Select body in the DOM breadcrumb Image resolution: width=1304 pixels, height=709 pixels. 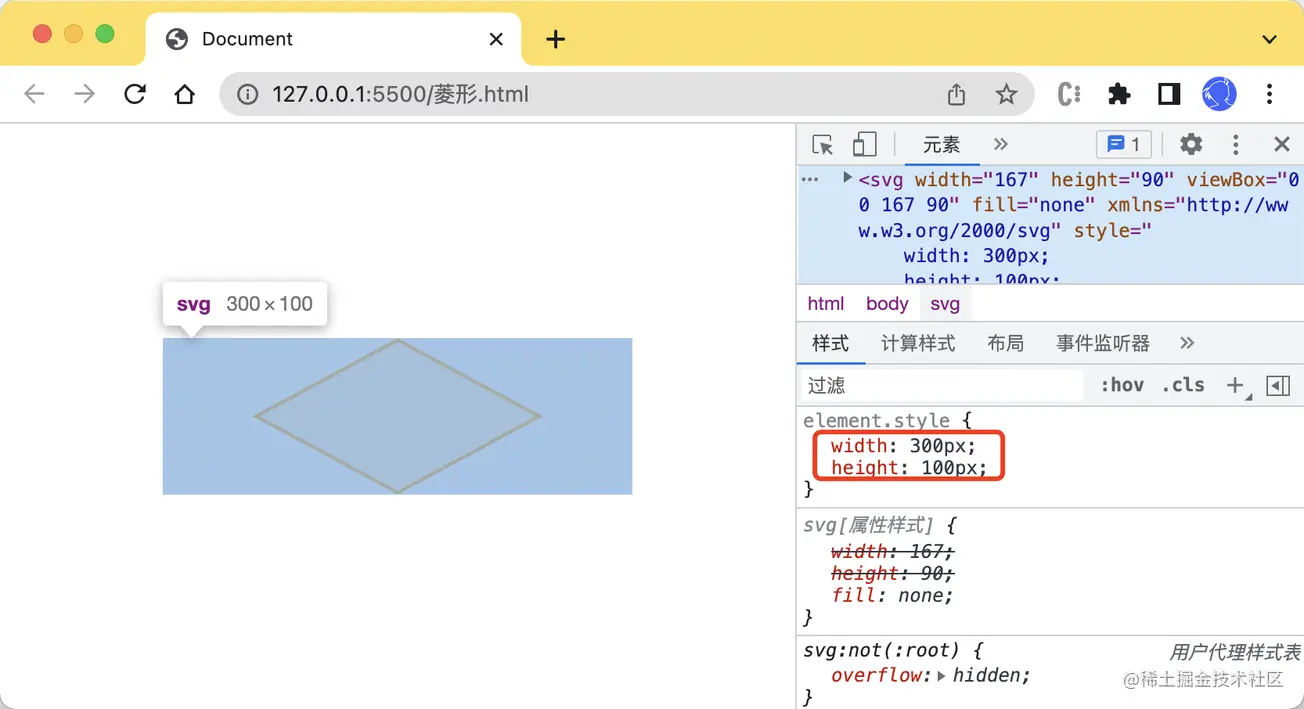tap(886, 303)
